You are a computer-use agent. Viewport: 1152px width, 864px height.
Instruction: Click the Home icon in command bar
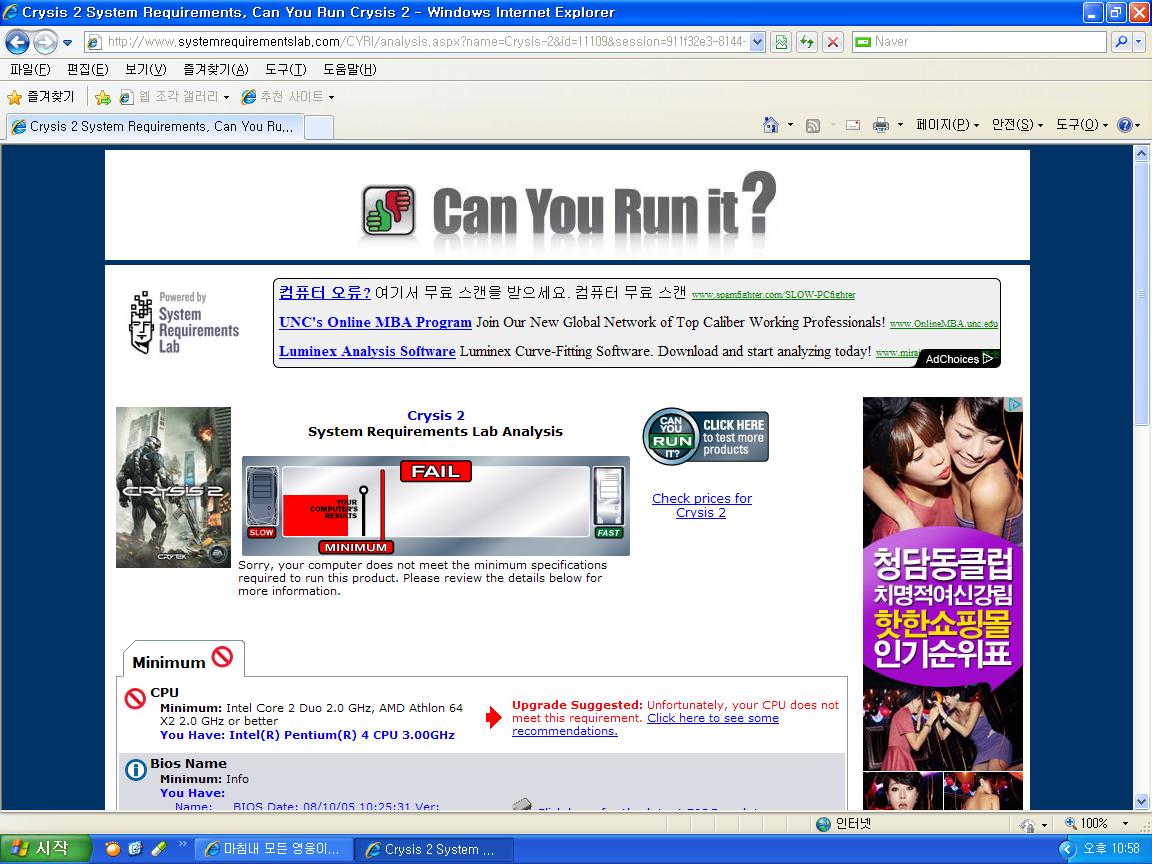[x=771, y=125]
